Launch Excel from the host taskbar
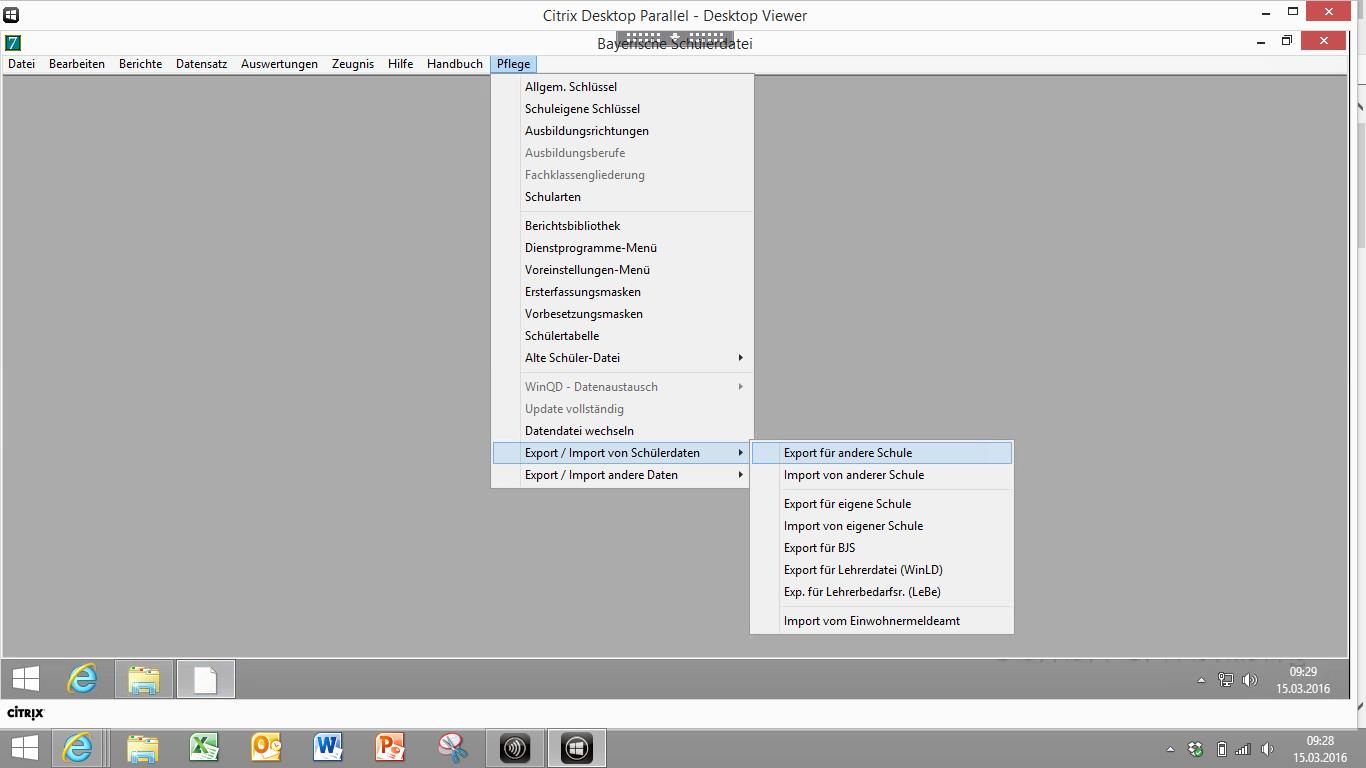This screenshot has width=1366, height=768. click(x=204, y=747)
